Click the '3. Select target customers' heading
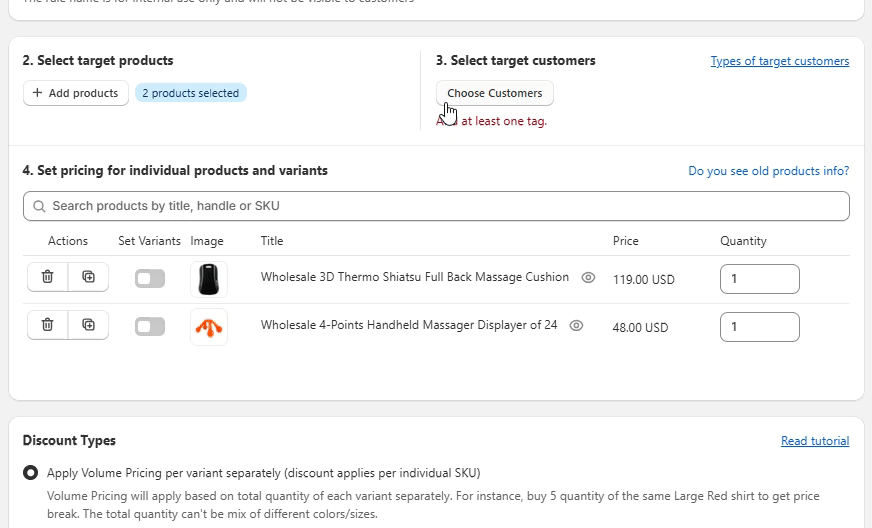Viewport: 872px width, 528px height. tap(516, 61)
